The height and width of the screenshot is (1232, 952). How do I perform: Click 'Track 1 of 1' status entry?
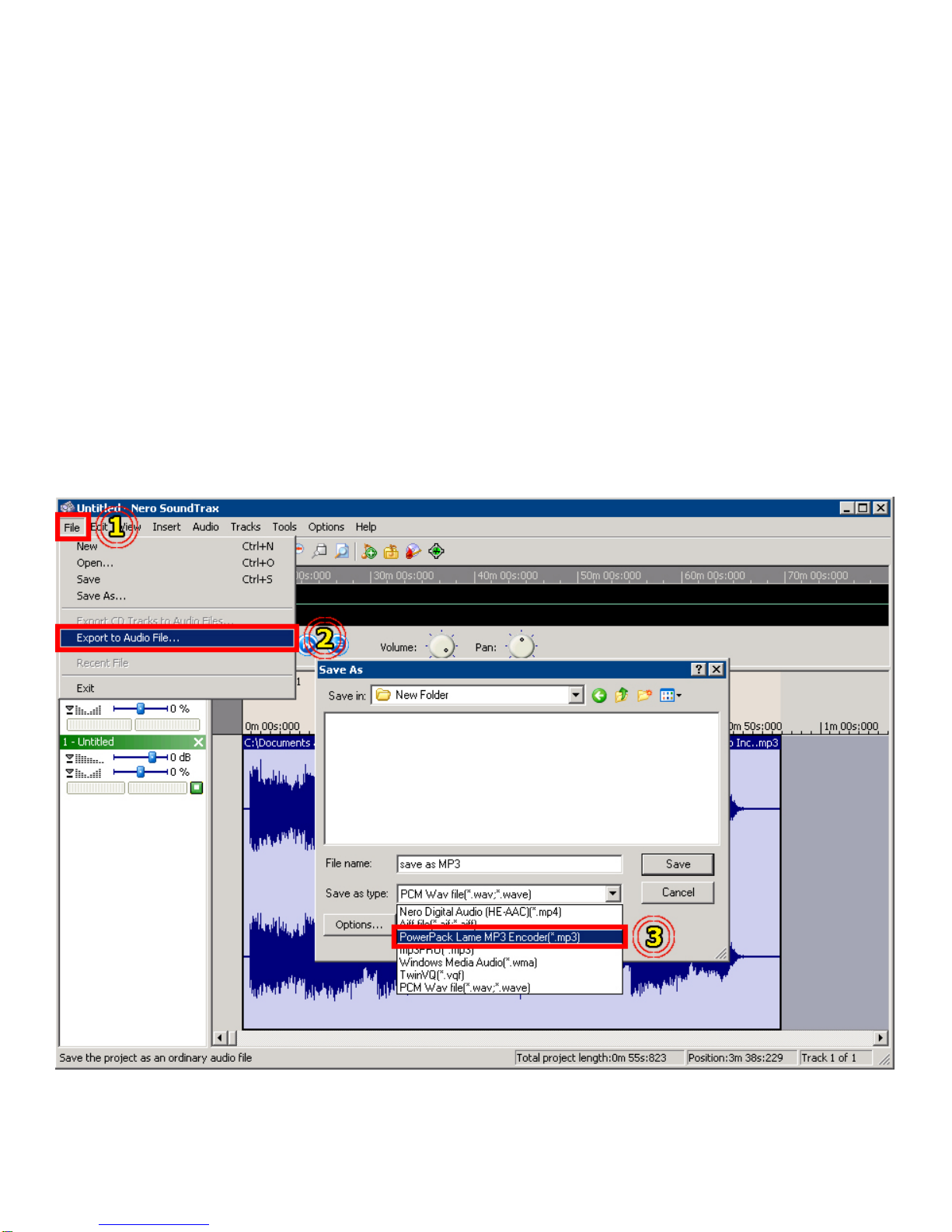tap(828, 1058)
